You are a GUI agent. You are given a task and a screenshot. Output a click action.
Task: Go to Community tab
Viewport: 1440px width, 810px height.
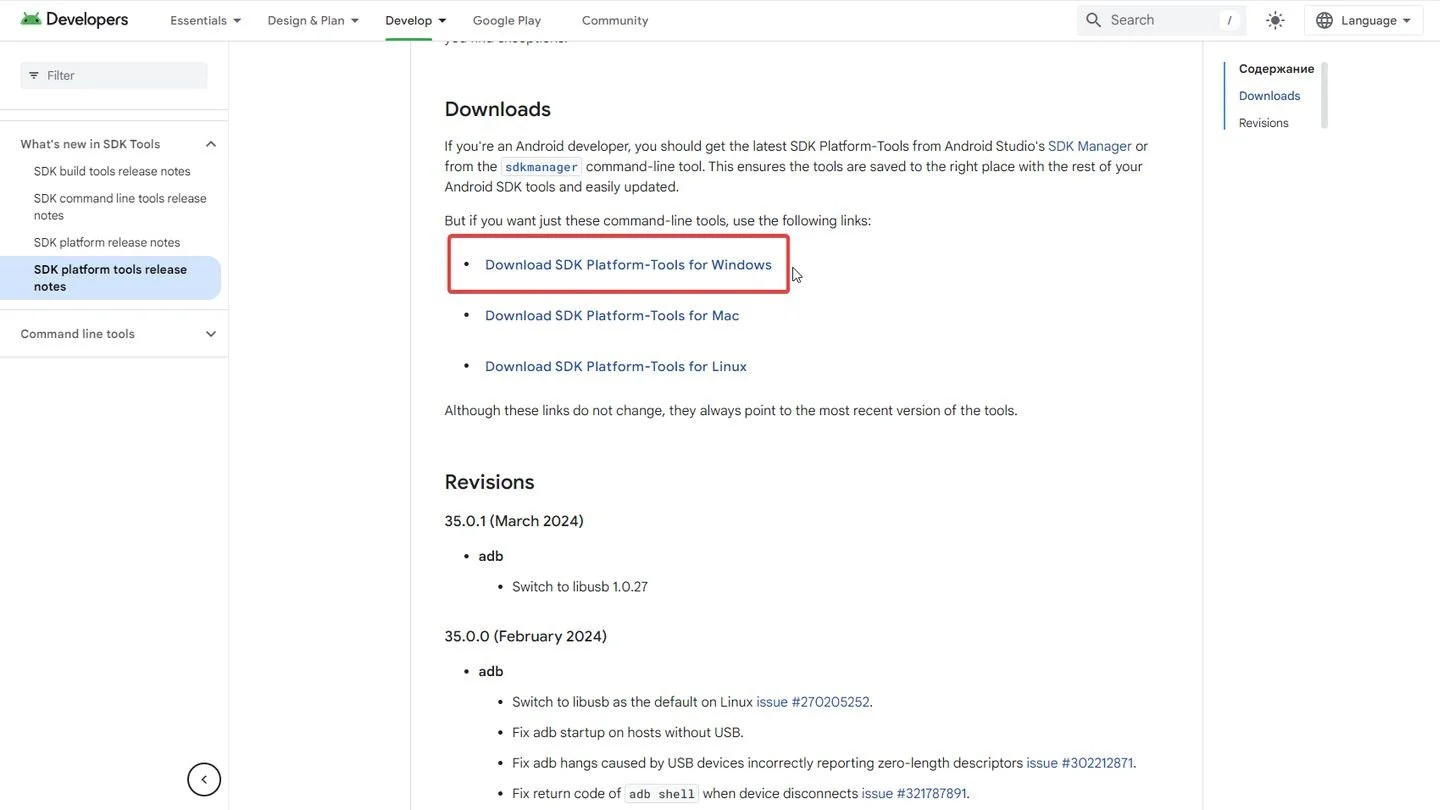click(x=615, y=20)
